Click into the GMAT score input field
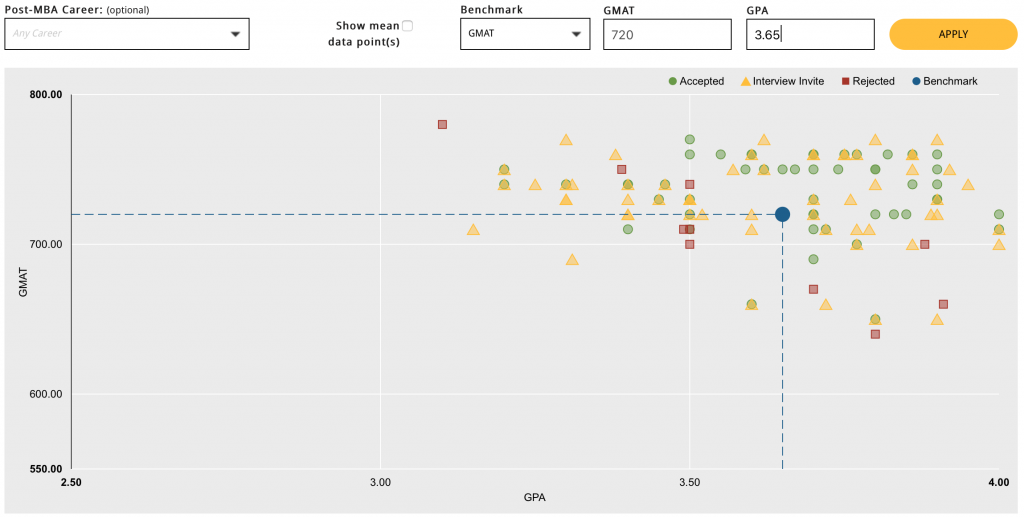The height and width of the screenshot is (518, 1024). click(x=667, y=34)
